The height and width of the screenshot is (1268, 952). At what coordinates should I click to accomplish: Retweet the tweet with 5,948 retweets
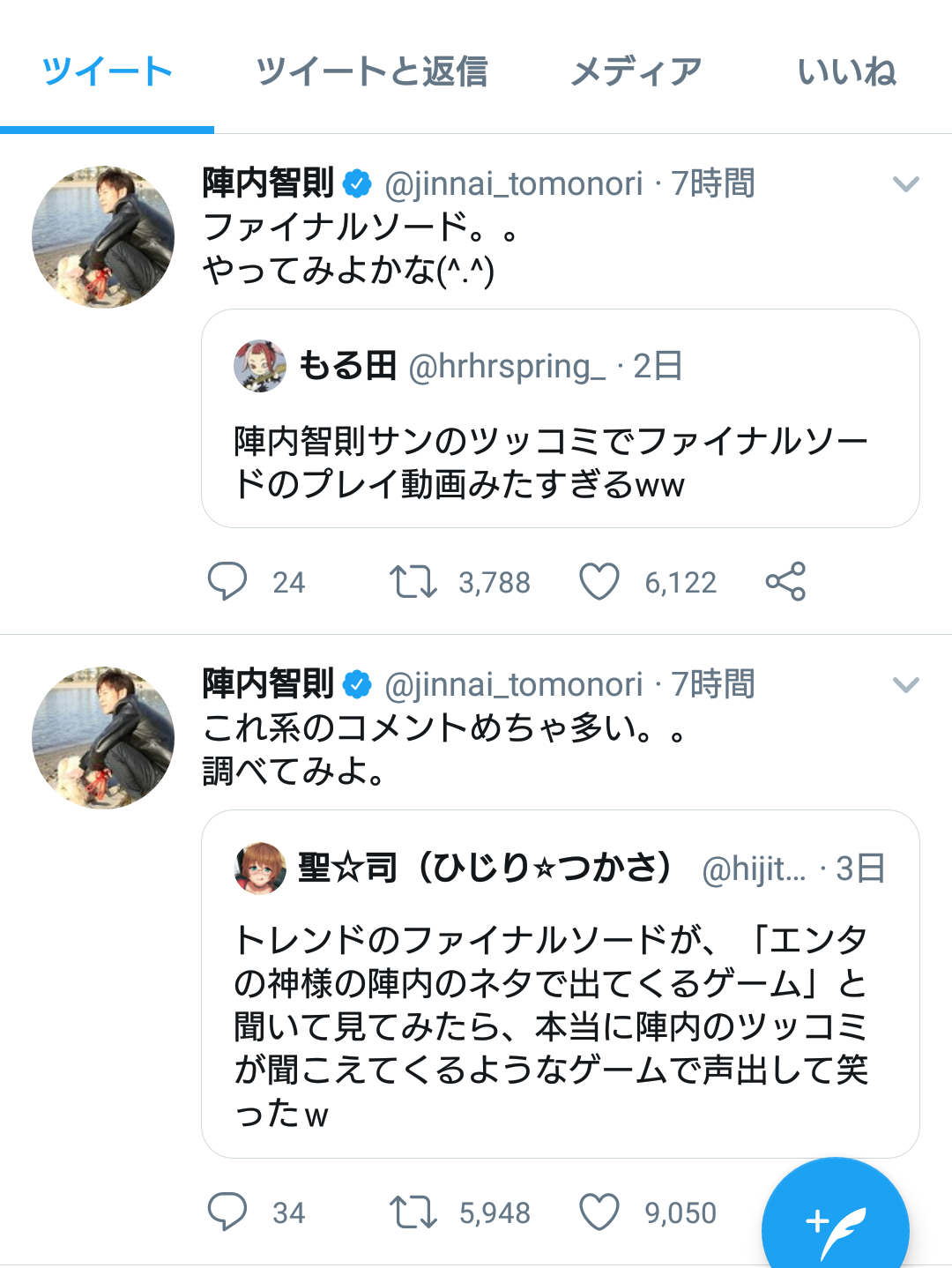(x=413, y=1212)
